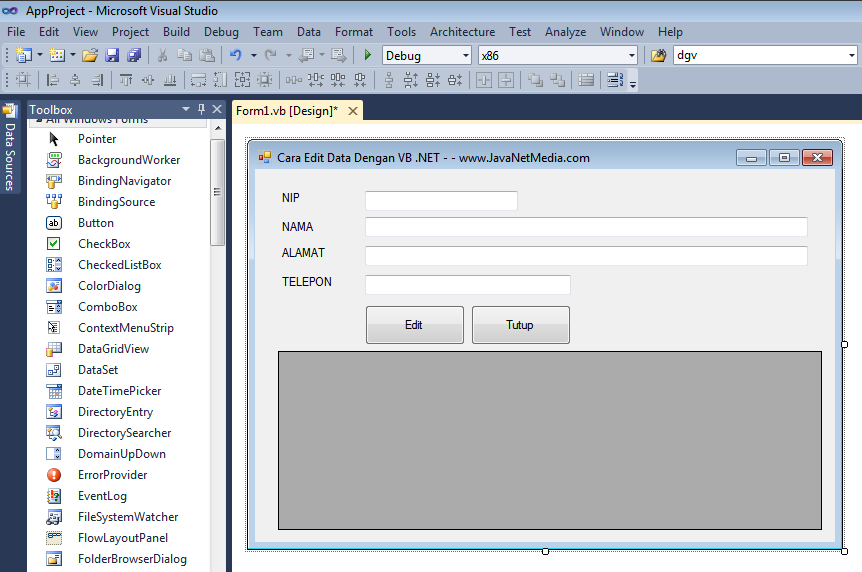Click the Align to Grid icon
Screen dimensions: 862x572
point(23,80)
